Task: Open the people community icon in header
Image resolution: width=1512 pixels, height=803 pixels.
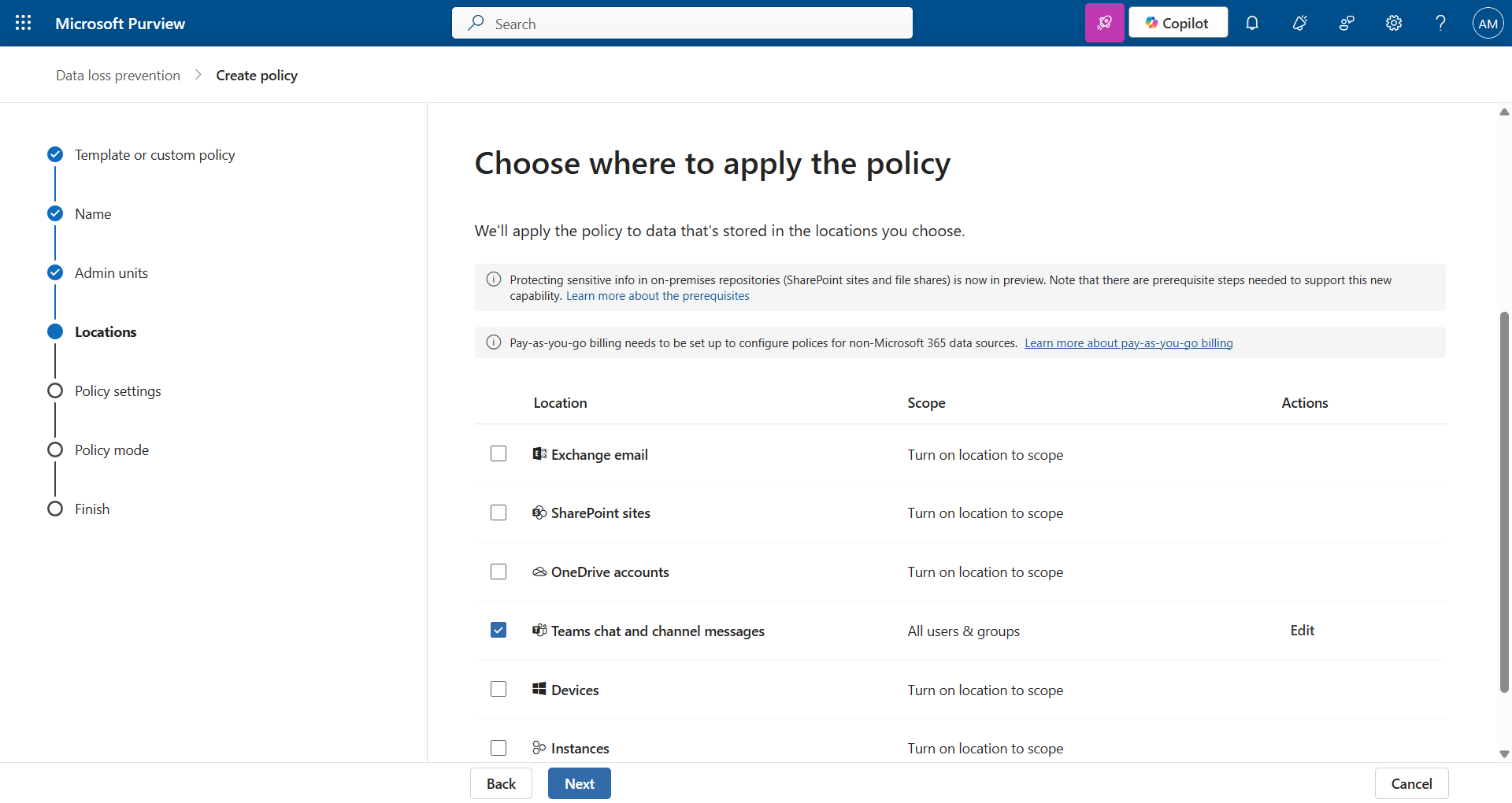Action: click(1347, 23)
